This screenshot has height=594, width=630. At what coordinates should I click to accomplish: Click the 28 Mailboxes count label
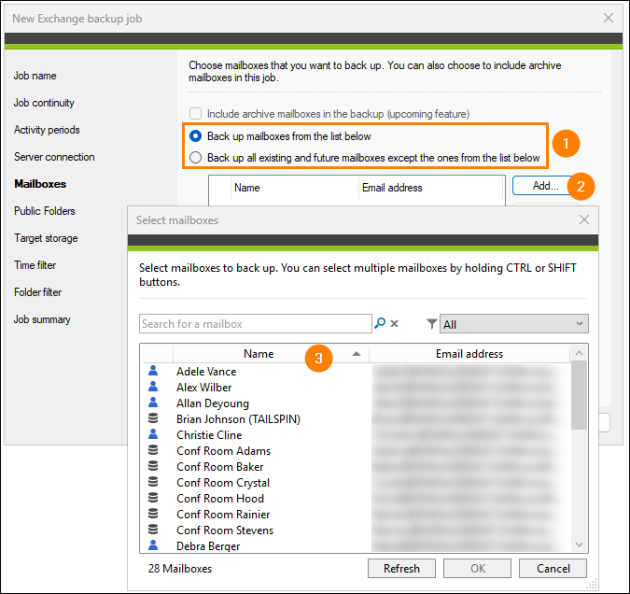pos(180,568)
